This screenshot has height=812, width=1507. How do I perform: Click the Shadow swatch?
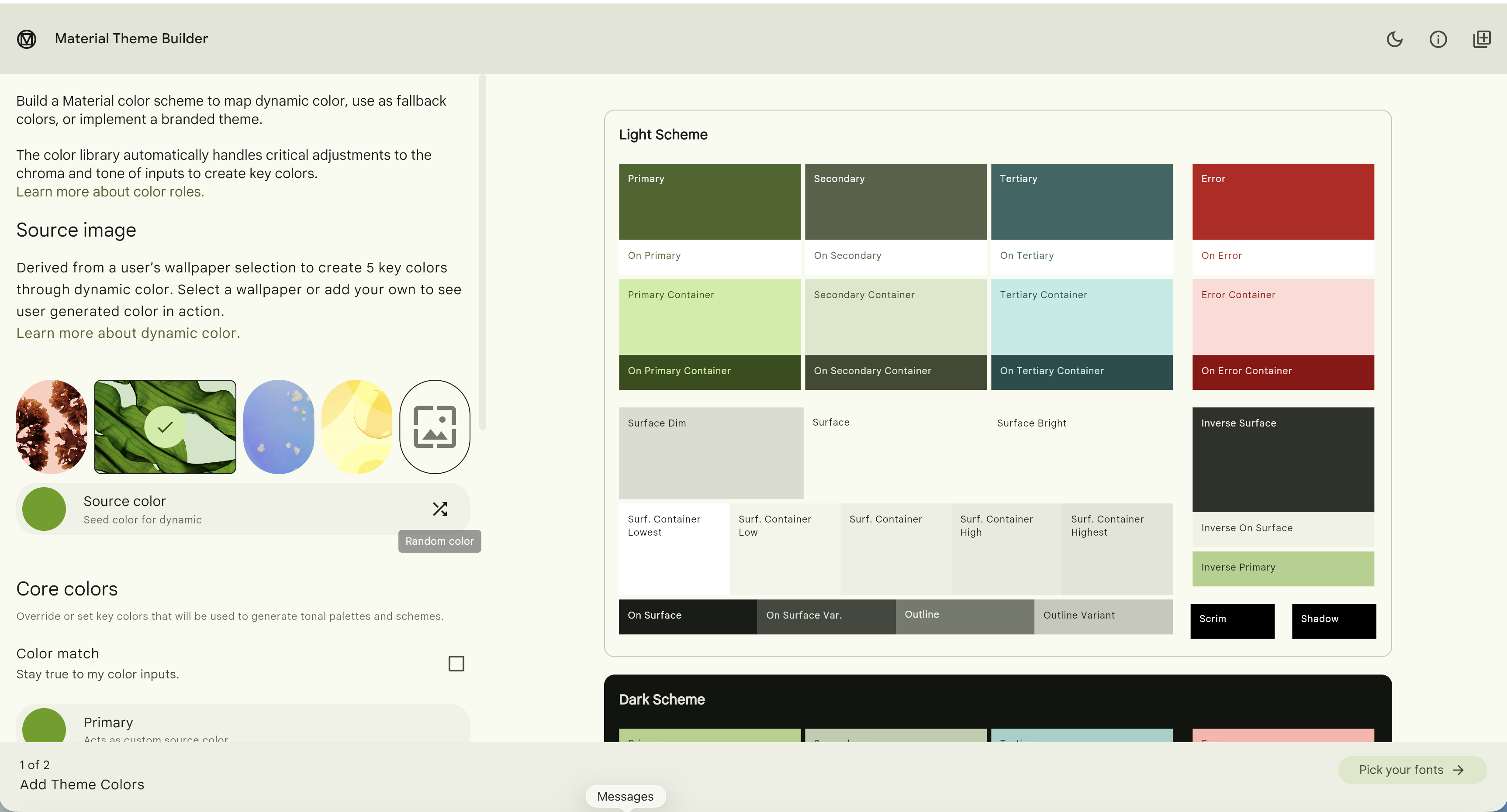pyautogui.click(x=1334, y=621)
